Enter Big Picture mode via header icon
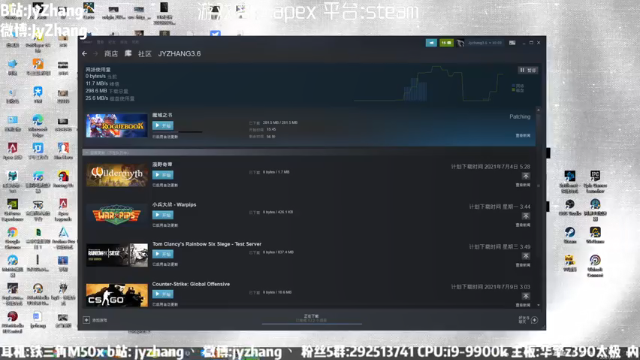The height and width of the screenshot is (360, 640). point(512,43)
